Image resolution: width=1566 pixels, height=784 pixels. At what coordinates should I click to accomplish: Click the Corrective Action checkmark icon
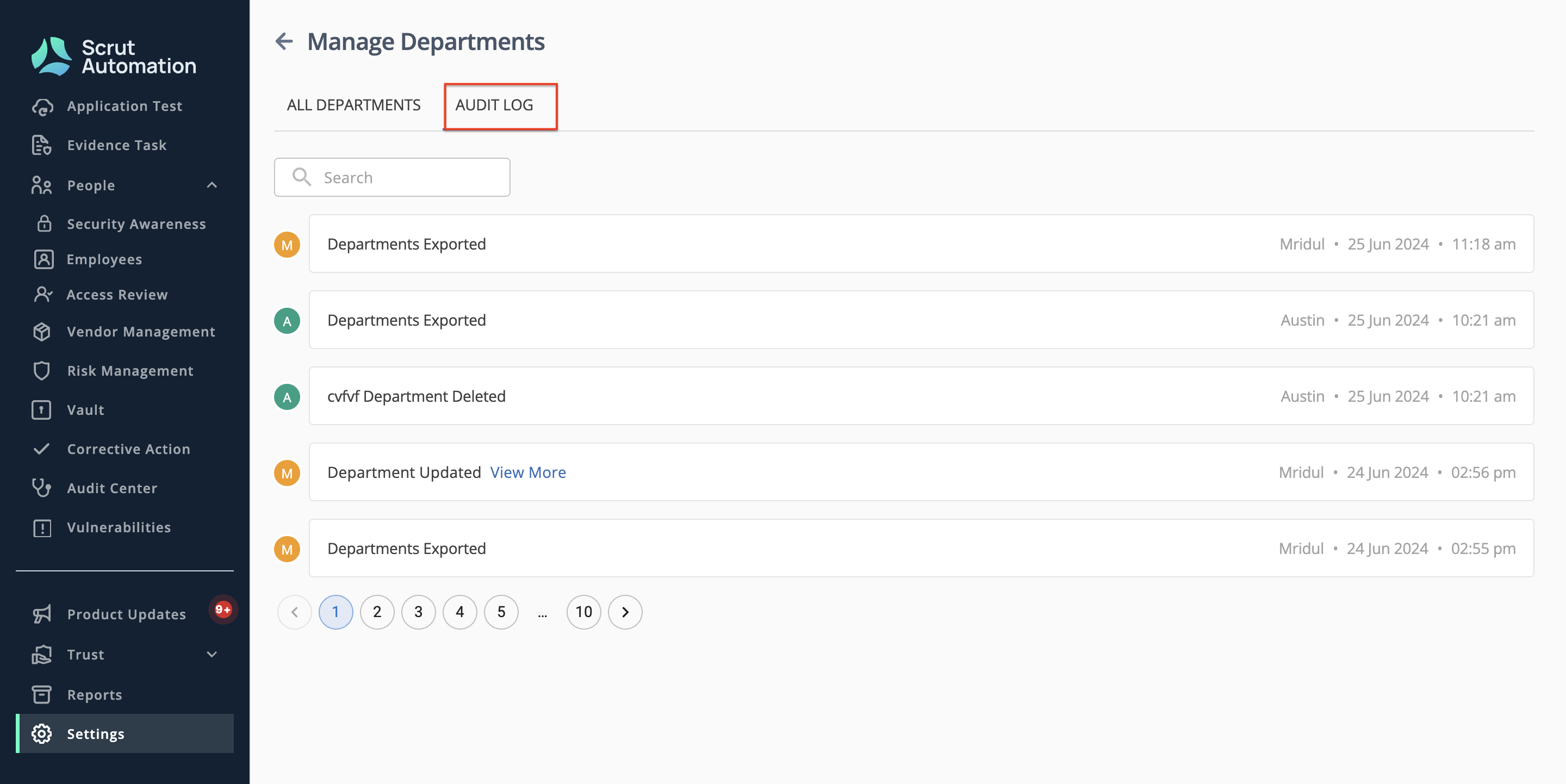point(42,449)
